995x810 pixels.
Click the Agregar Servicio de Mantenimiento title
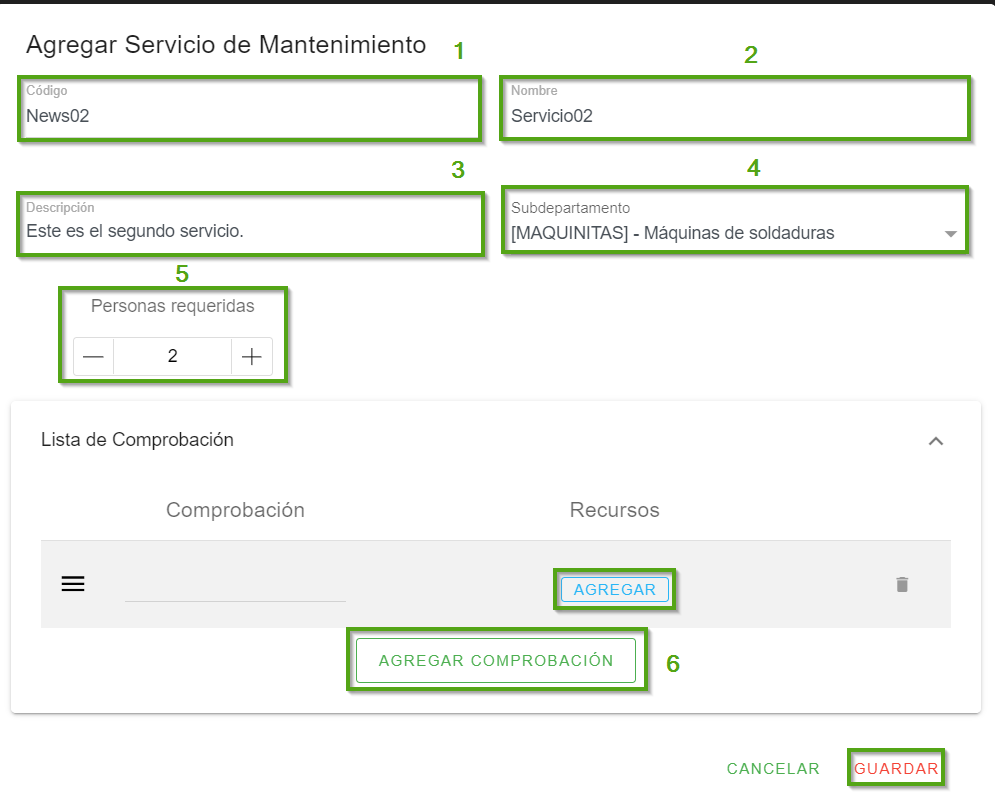(x=226, y=45)
